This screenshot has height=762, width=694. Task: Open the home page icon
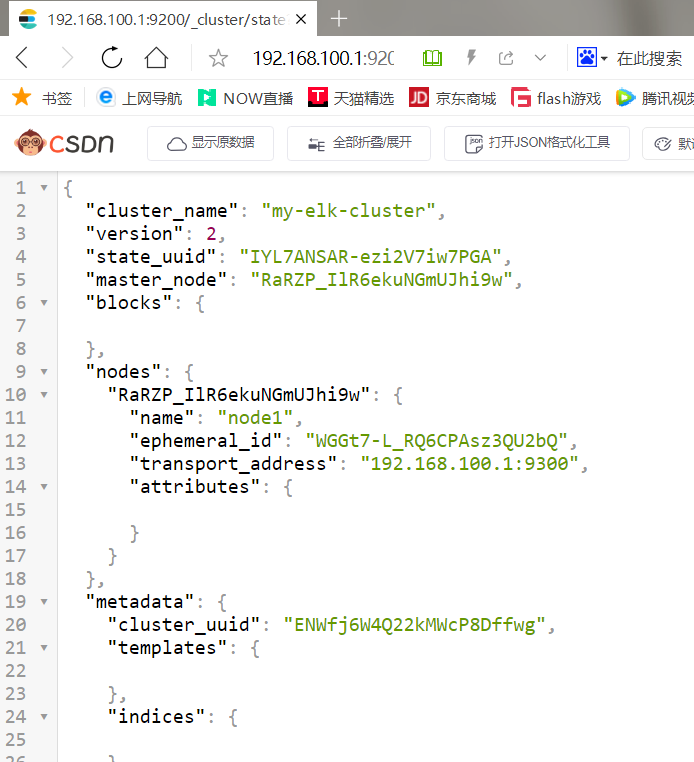[x=156, y=58]
